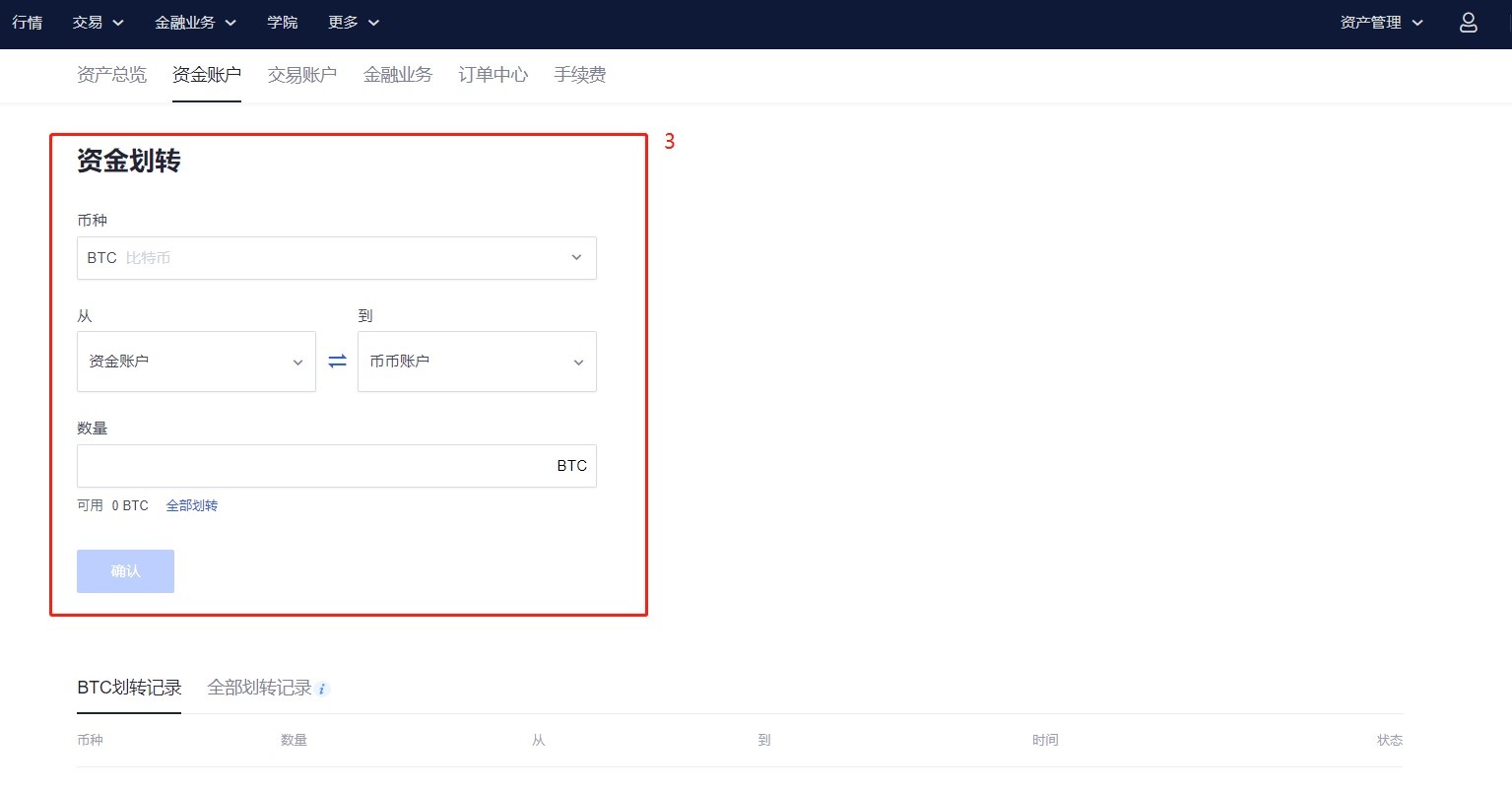
Task: Expand the 更多 menu
Action: tap(354, 23)
